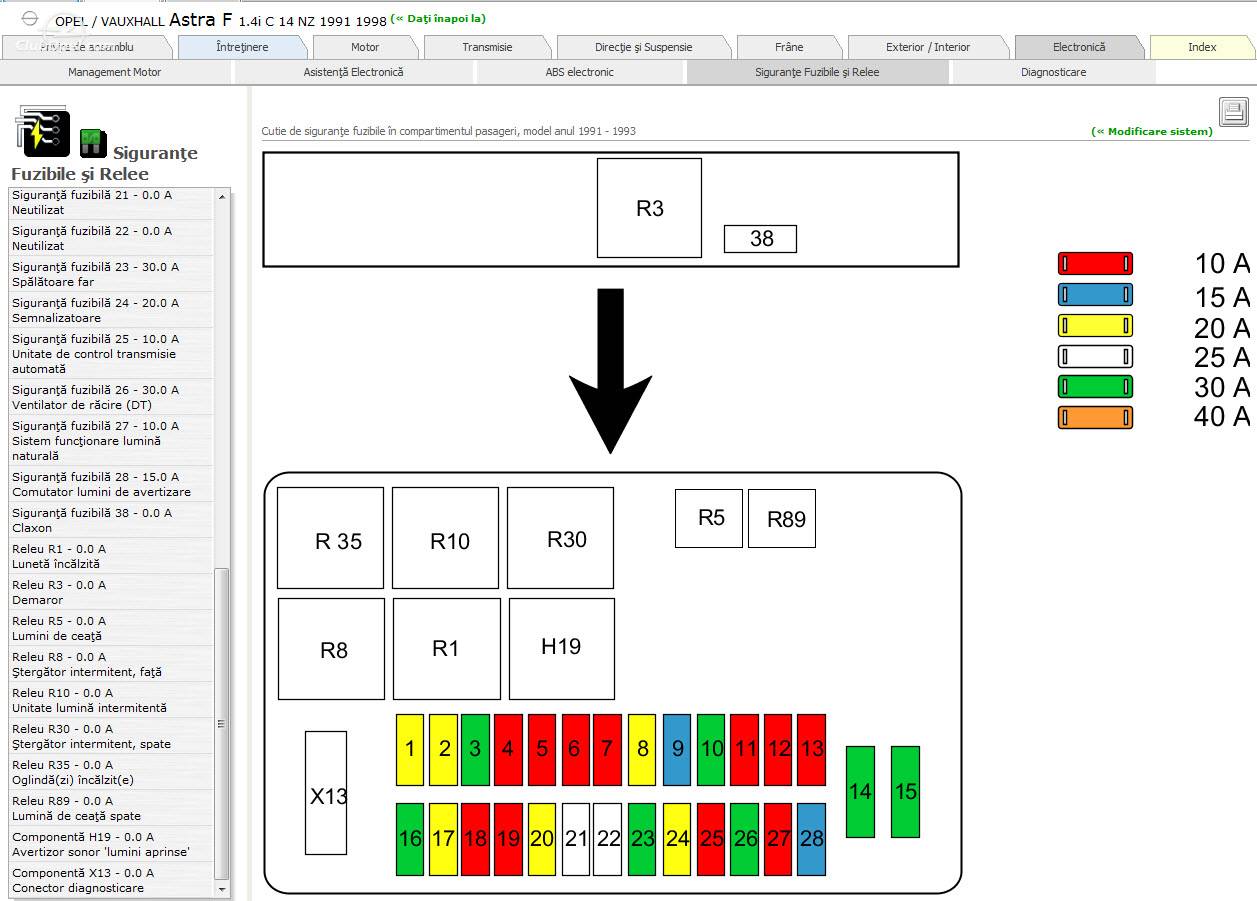Click the fuse box panel icon

pyautogui.click(x=42, y=131)
